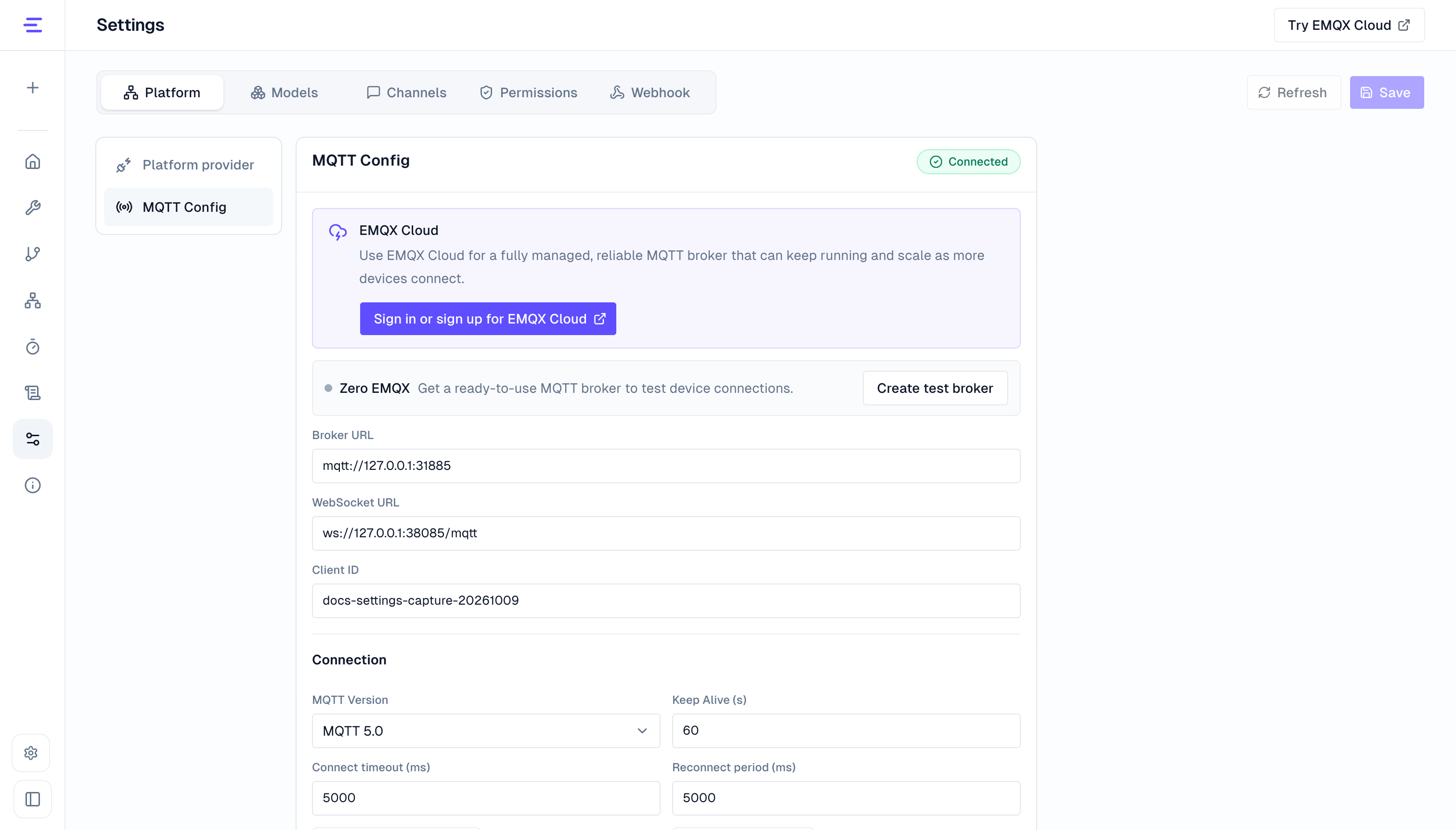Open the info circle icon in sidebar
The image size is (1456, 830).
coord(32,485)
